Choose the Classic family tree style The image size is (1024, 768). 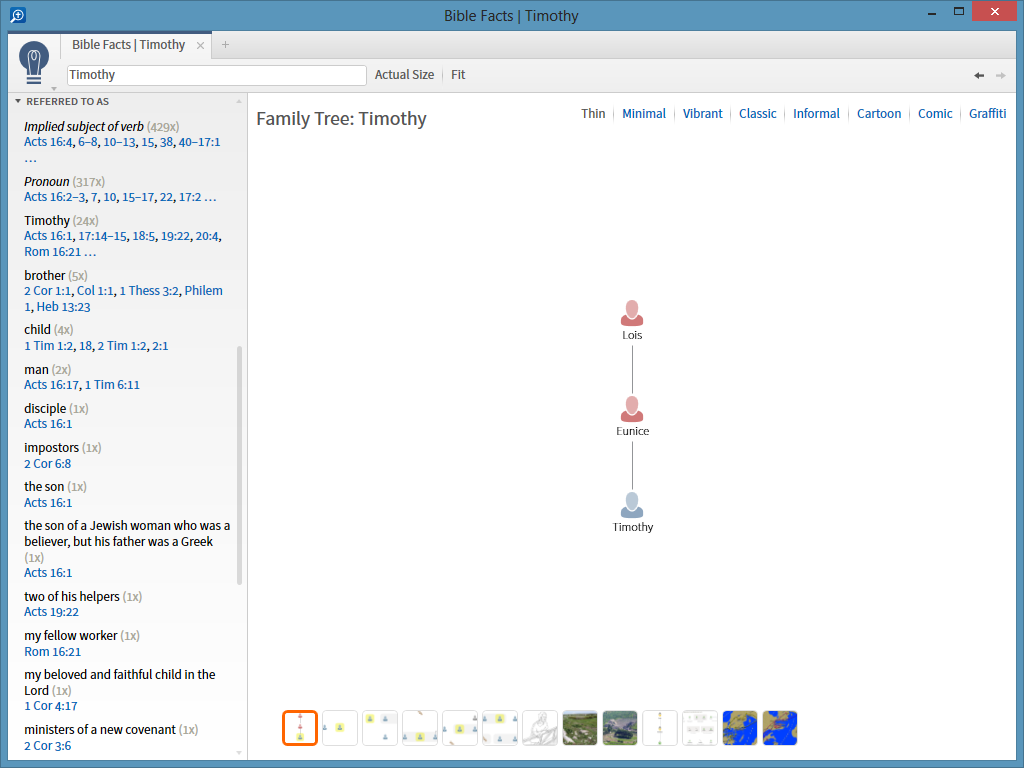click(x=758, y=114)
